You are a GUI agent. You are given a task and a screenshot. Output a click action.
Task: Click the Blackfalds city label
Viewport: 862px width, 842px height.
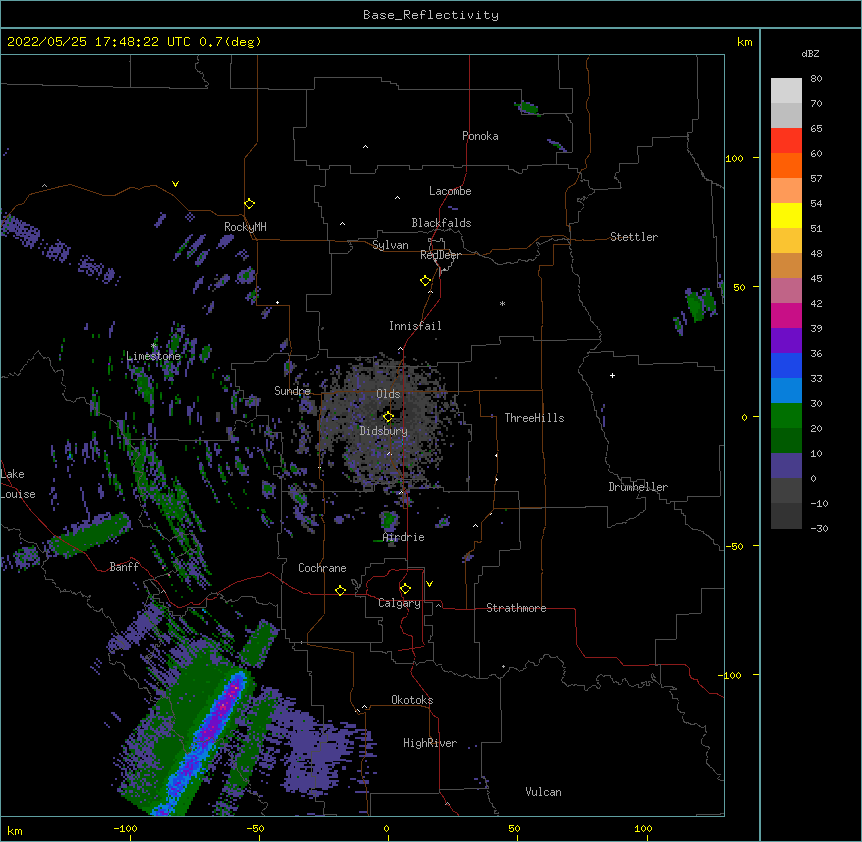click(x=441, y=223)
